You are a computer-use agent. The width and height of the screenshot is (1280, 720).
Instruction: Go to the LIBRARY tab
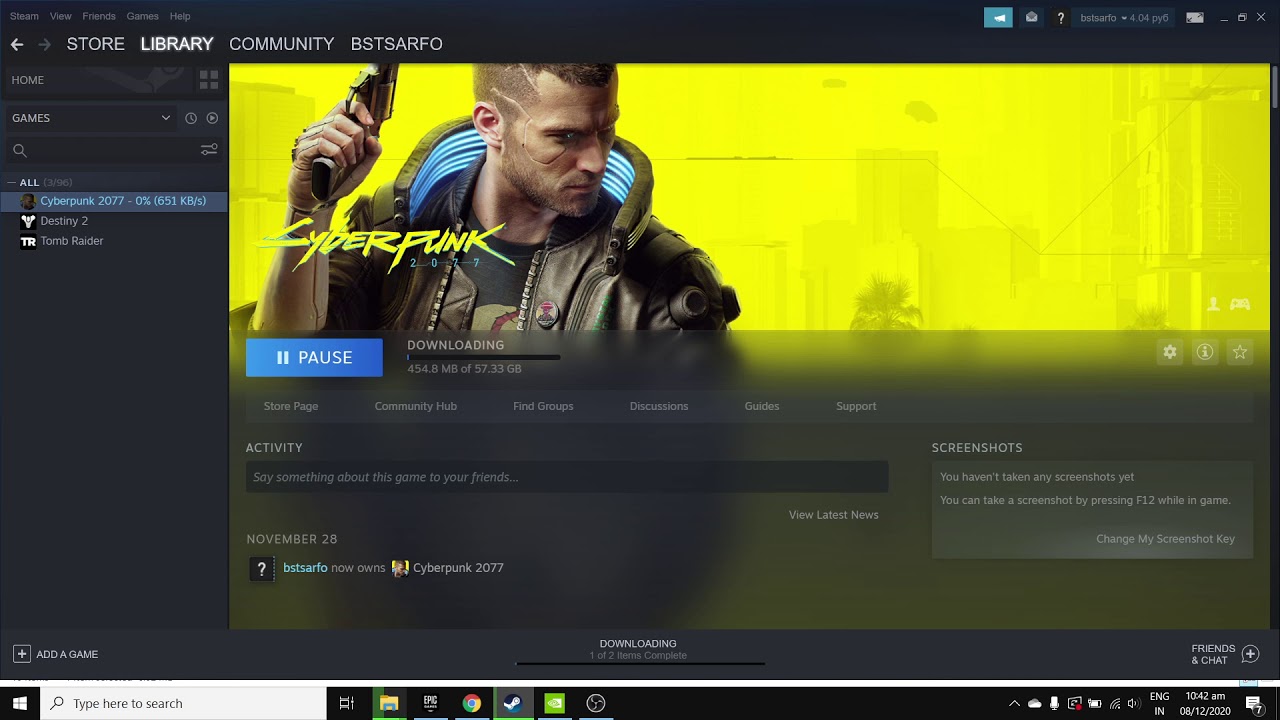tap(177, 44)
